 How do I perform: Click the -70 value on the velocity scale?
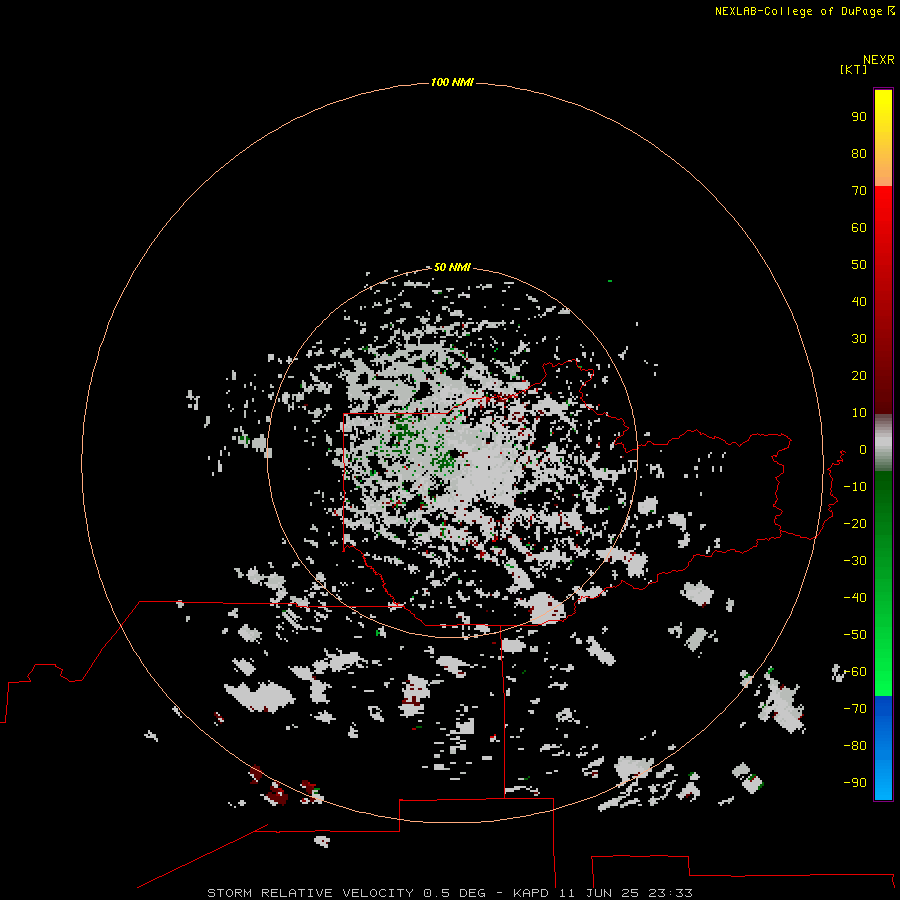855,708
